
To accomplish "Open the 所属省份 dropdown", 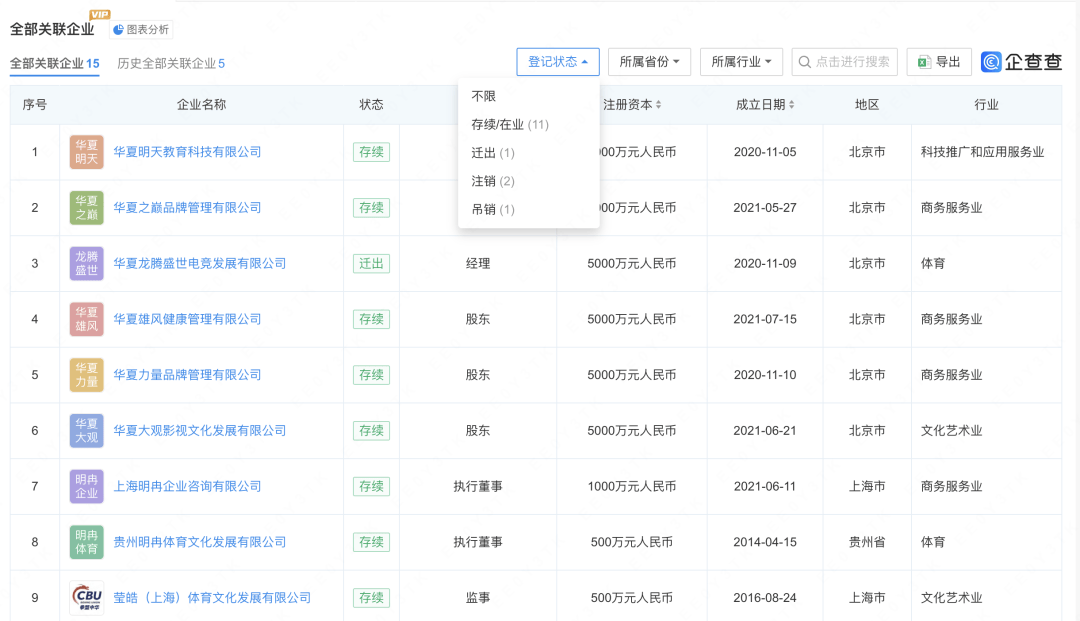I will point(649,62).
